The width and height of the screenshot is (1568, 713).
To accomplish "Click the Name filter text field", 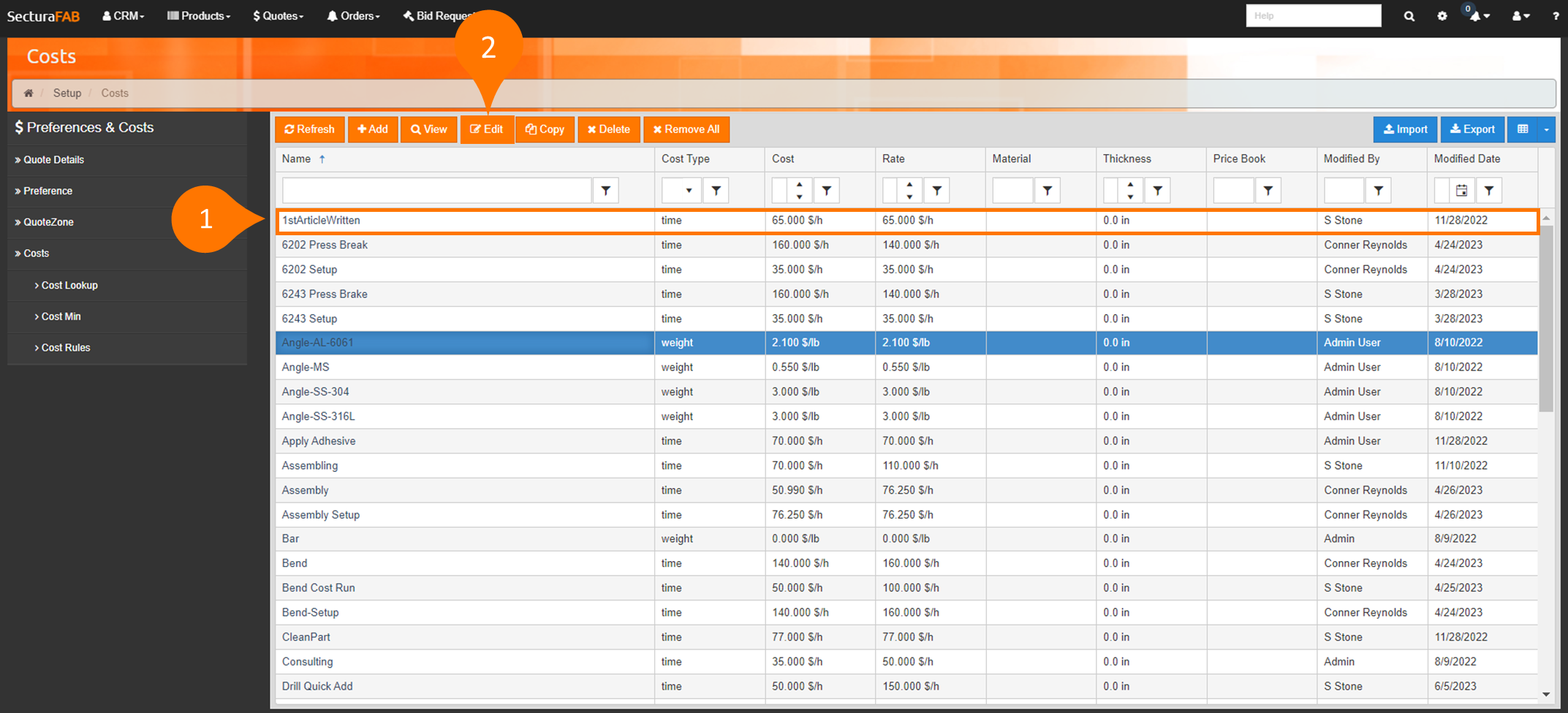I will (436, 191).
